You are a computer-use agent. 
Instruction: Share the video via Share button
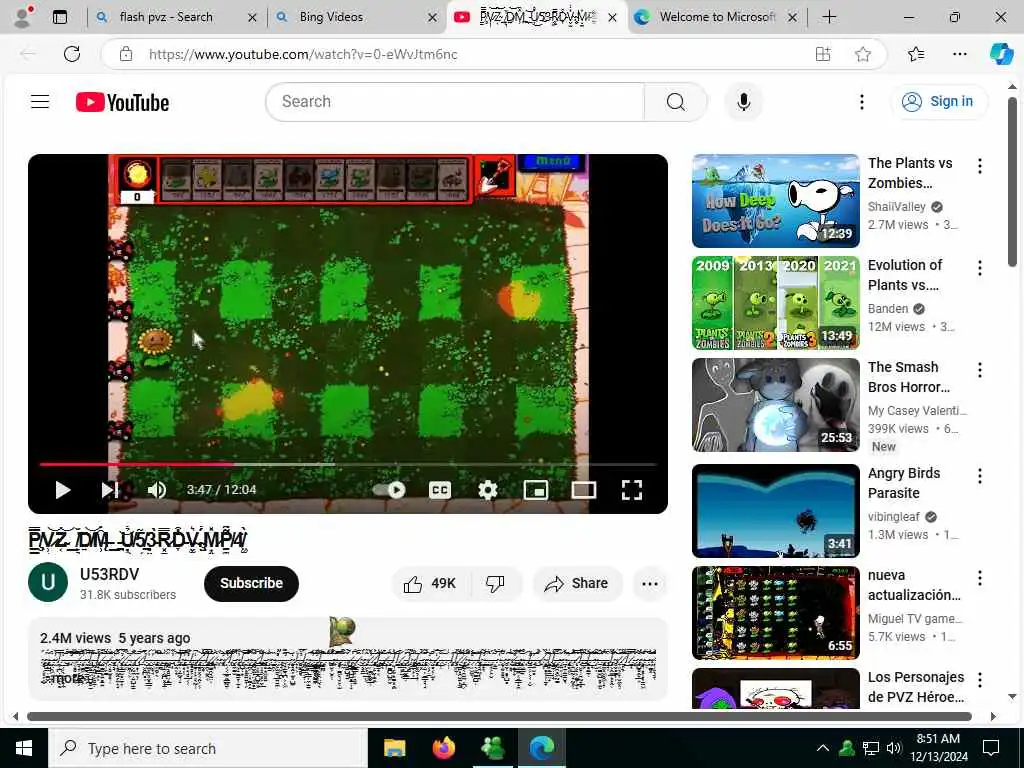pos(577,584)
